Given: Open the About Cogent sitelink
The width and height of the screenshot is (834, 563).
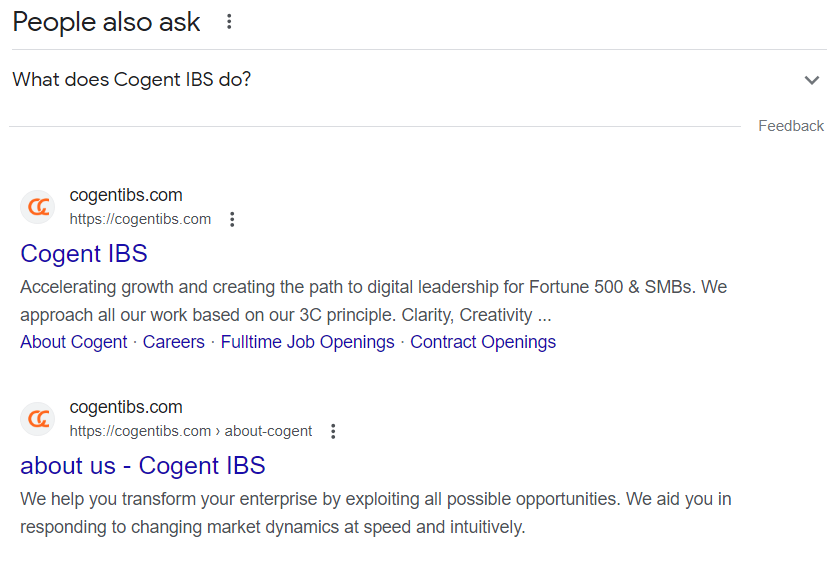Looking at the screenshot, I should tap(74, 342).
